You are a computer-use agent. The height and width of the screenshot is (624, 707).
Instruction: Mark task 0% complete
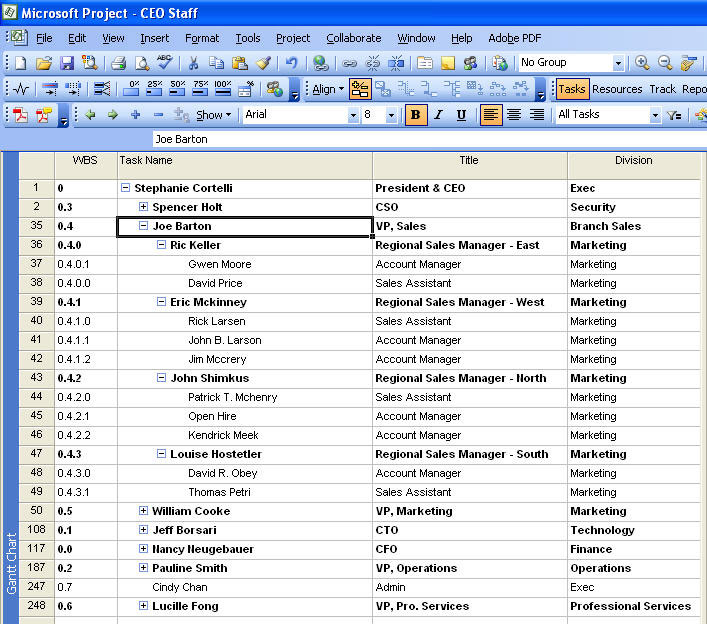131,88
